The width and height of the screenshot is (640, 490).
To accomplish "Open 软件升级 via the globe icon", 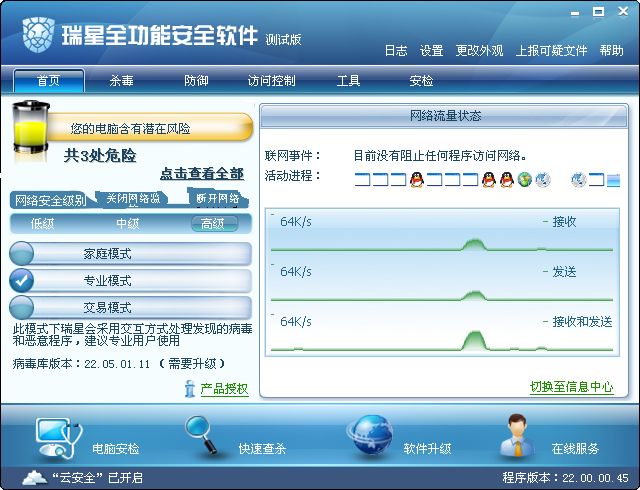I will pos(370,435).
